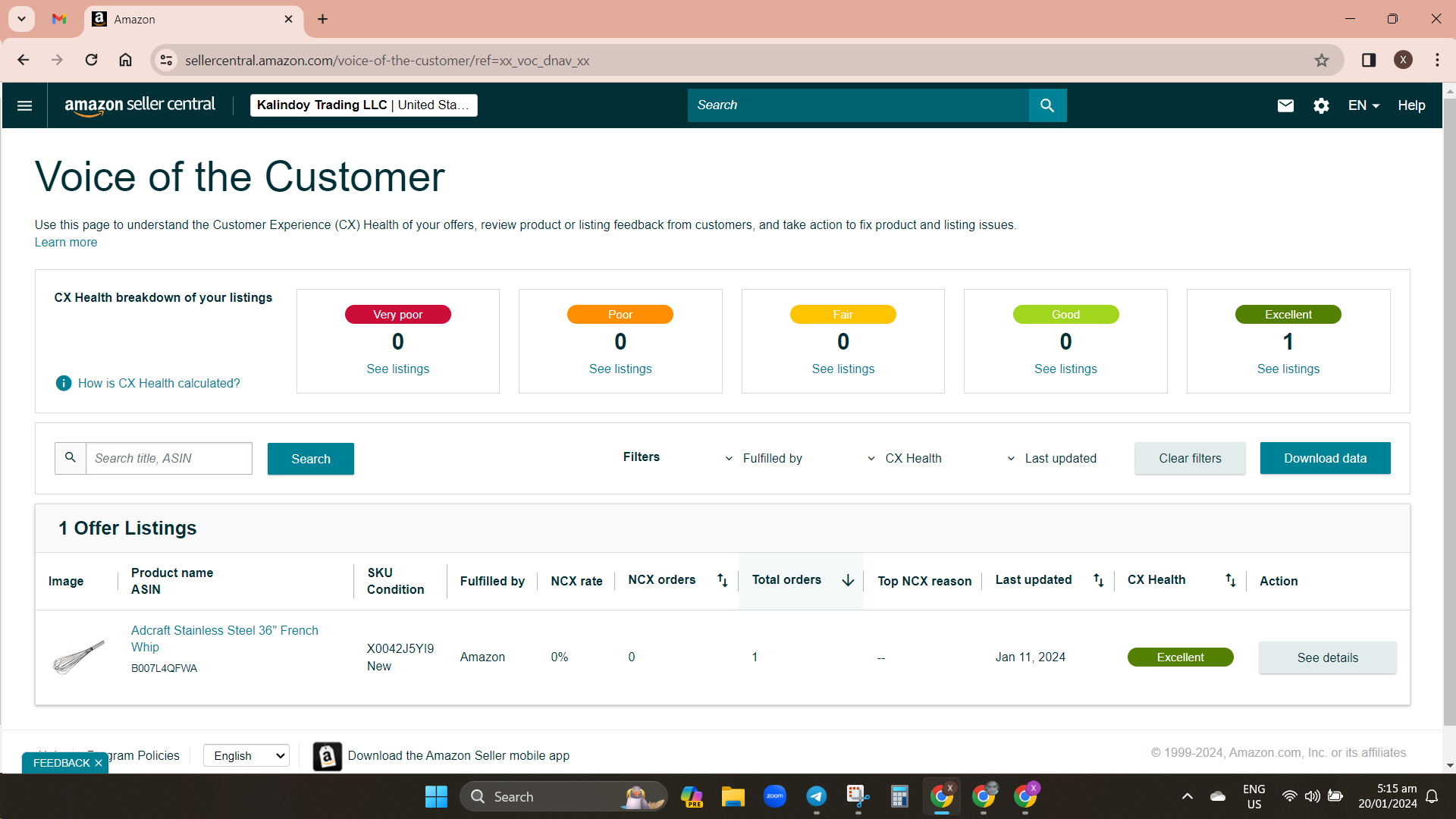The image size is (1456, 819).
Task: Open the Chrome three-dot menu
Action: click(x=1437, y=60)
